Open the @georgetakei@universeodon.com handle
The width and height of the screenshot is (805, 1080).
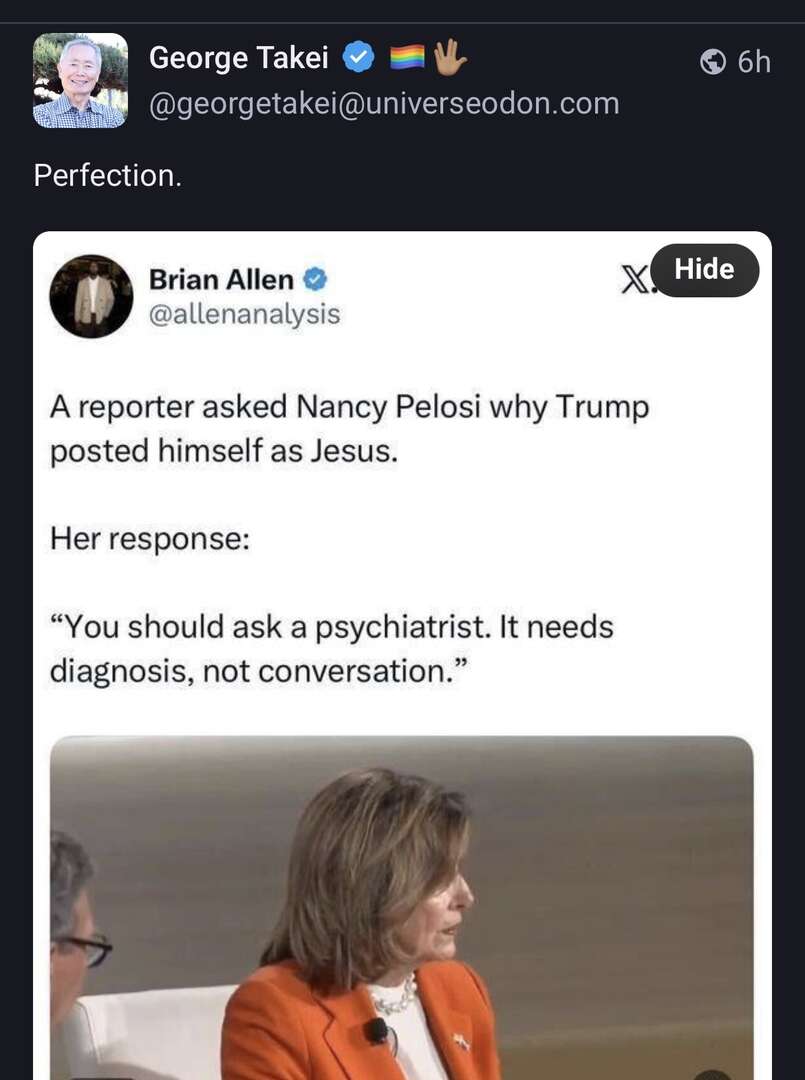(383, 104)
